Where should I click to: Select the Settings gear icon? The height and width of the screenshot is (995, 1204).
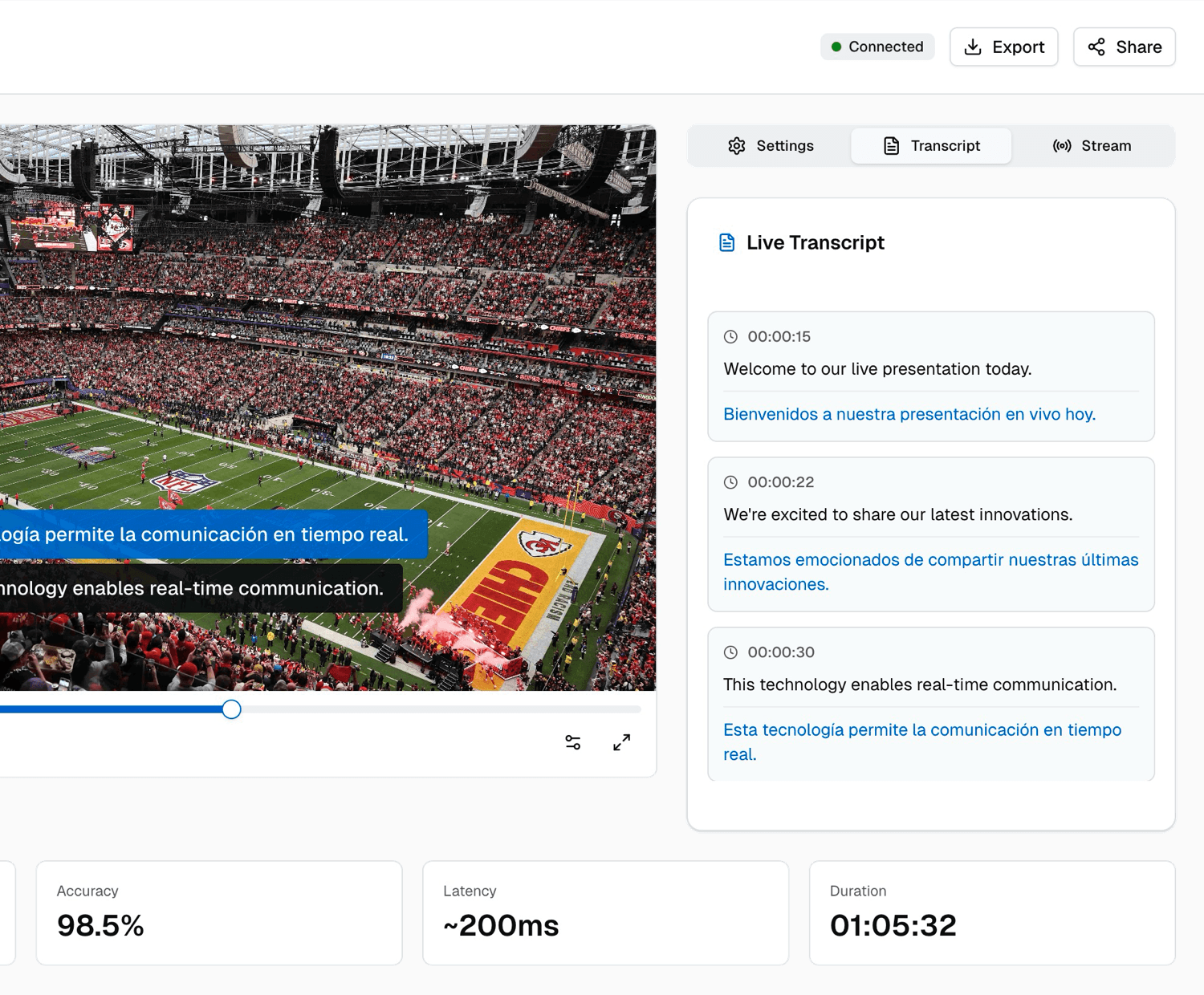pyautogui.click(x=737, y=145)
